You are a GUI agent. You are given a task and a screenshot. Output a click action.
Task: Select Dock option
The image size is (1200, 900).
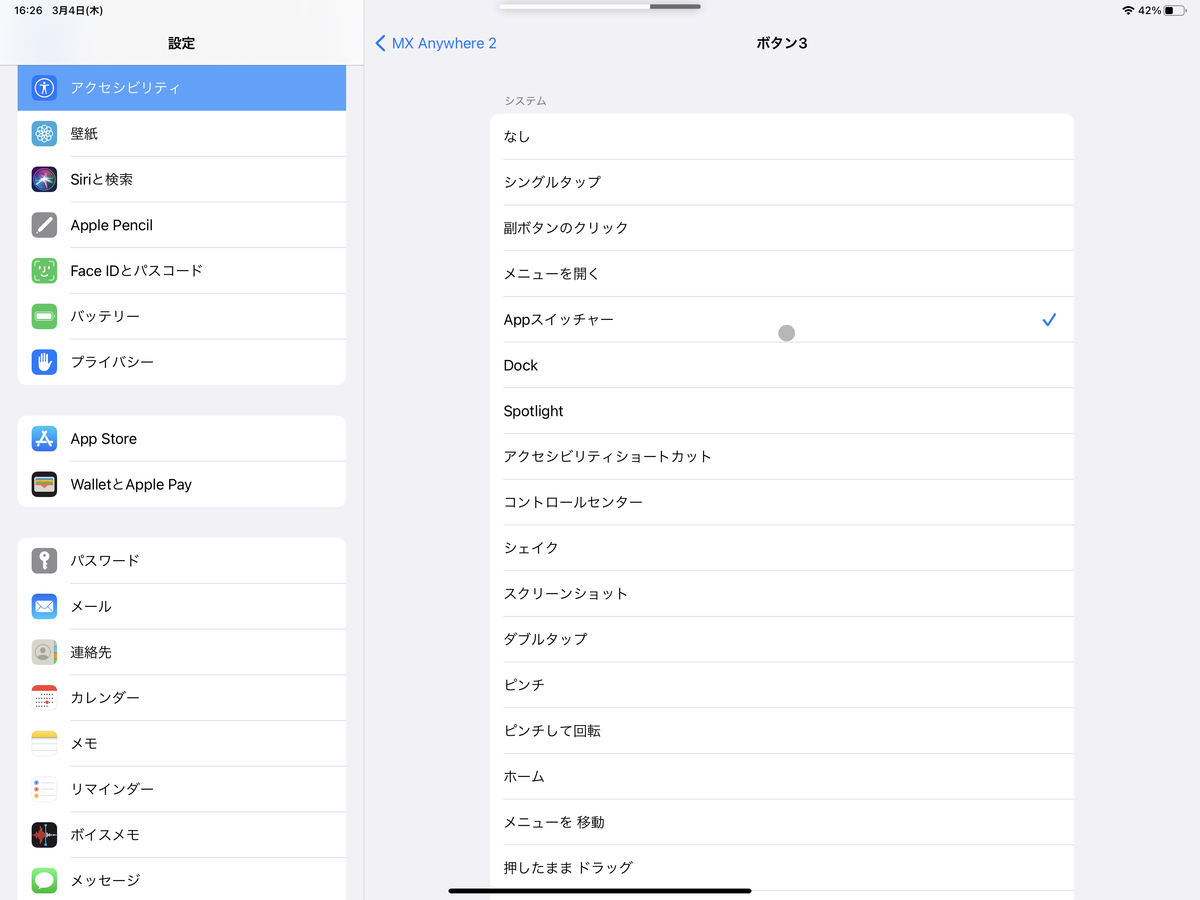[x=782, y=366]
